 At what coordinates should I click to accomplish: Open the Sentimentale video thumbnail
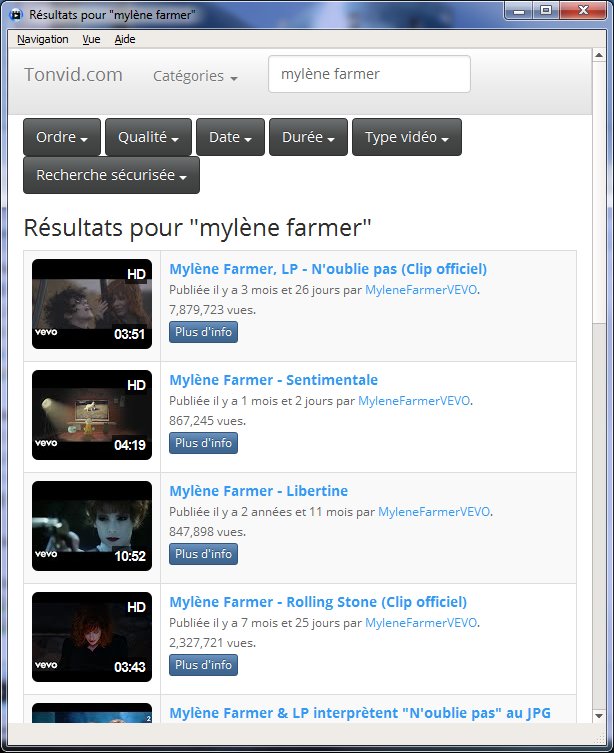tap(92, 415)
